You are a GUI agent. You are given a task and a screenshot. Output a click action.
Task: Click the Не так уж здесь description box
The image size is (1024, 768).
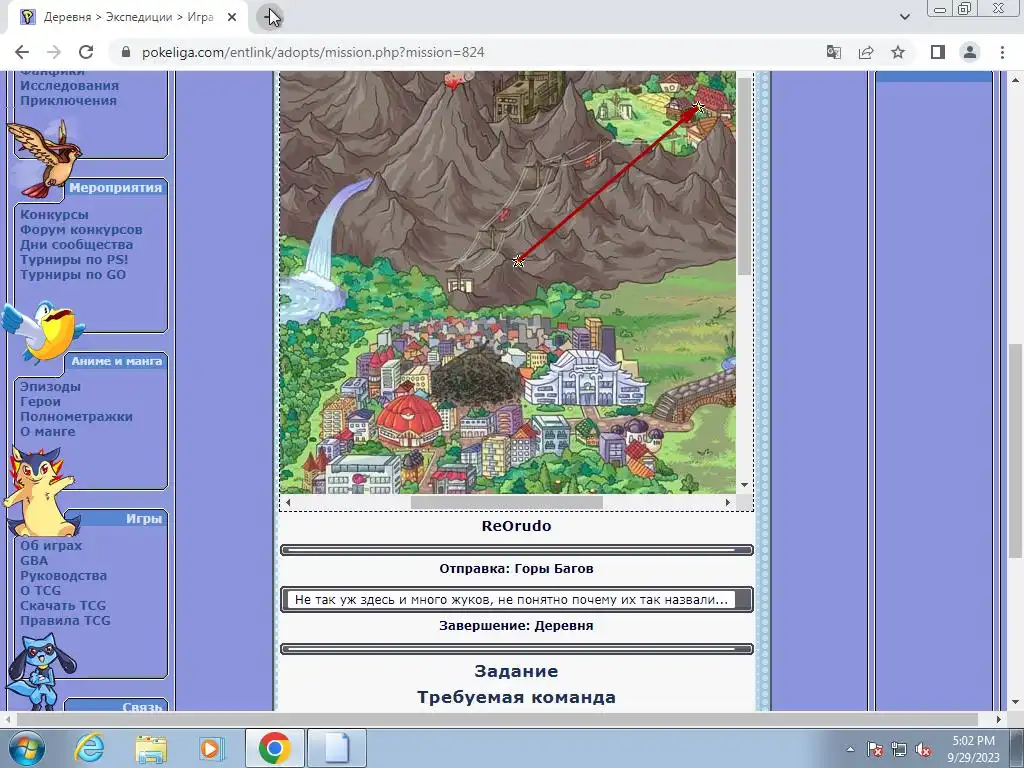(517, 600)
